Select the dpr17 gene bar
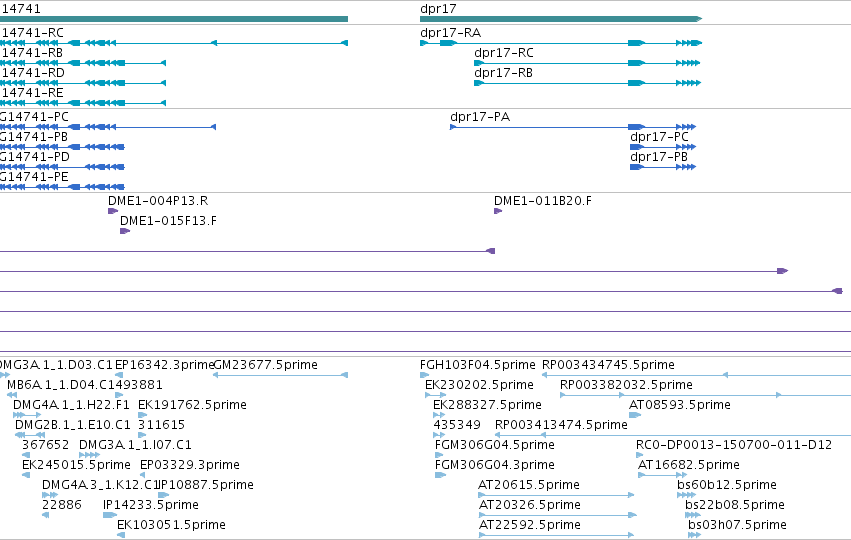Screen dimensions: 851x540 561,19
